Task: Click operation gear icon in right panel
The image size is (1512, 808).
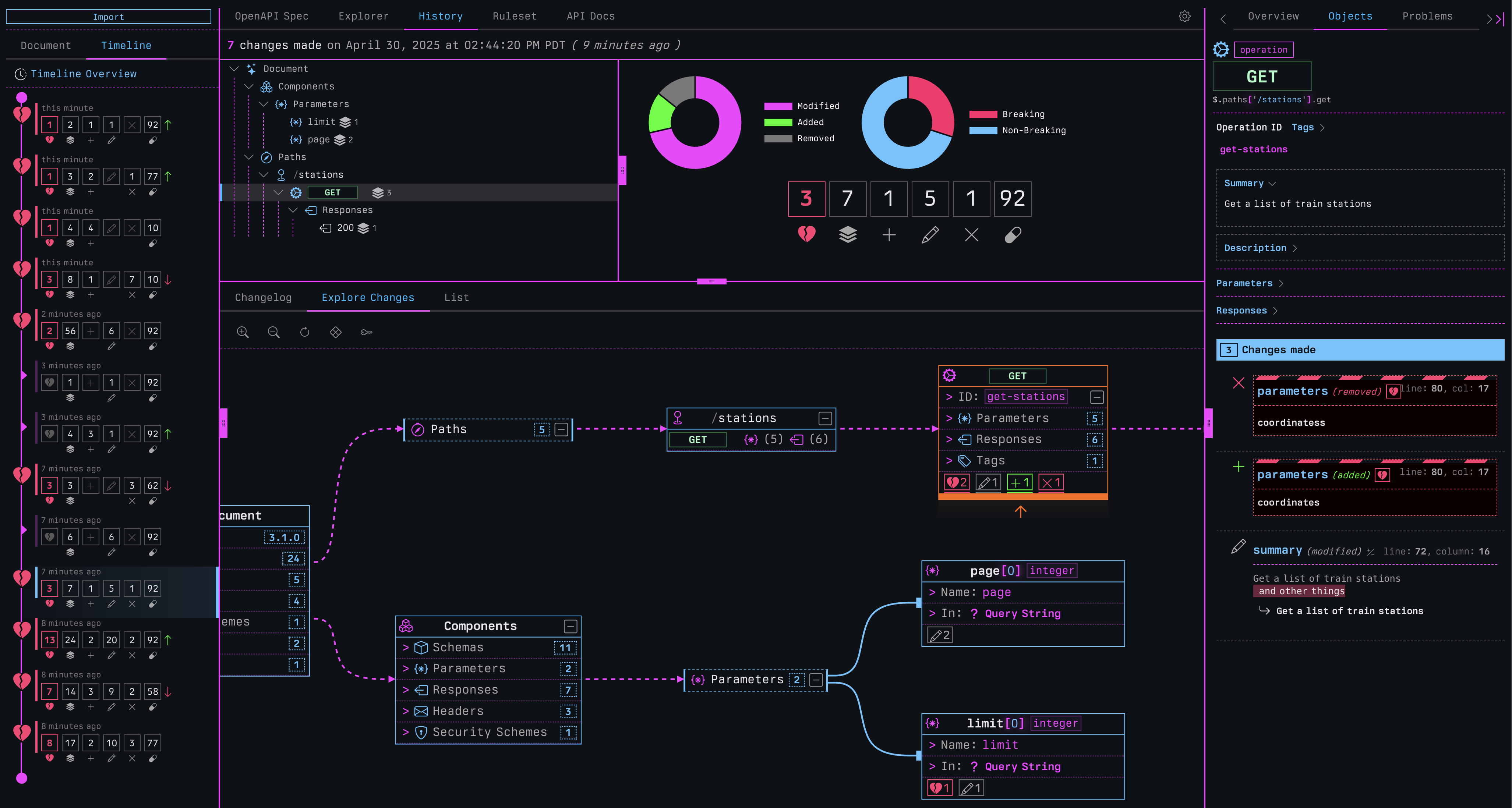Action: coord(1221,49)
